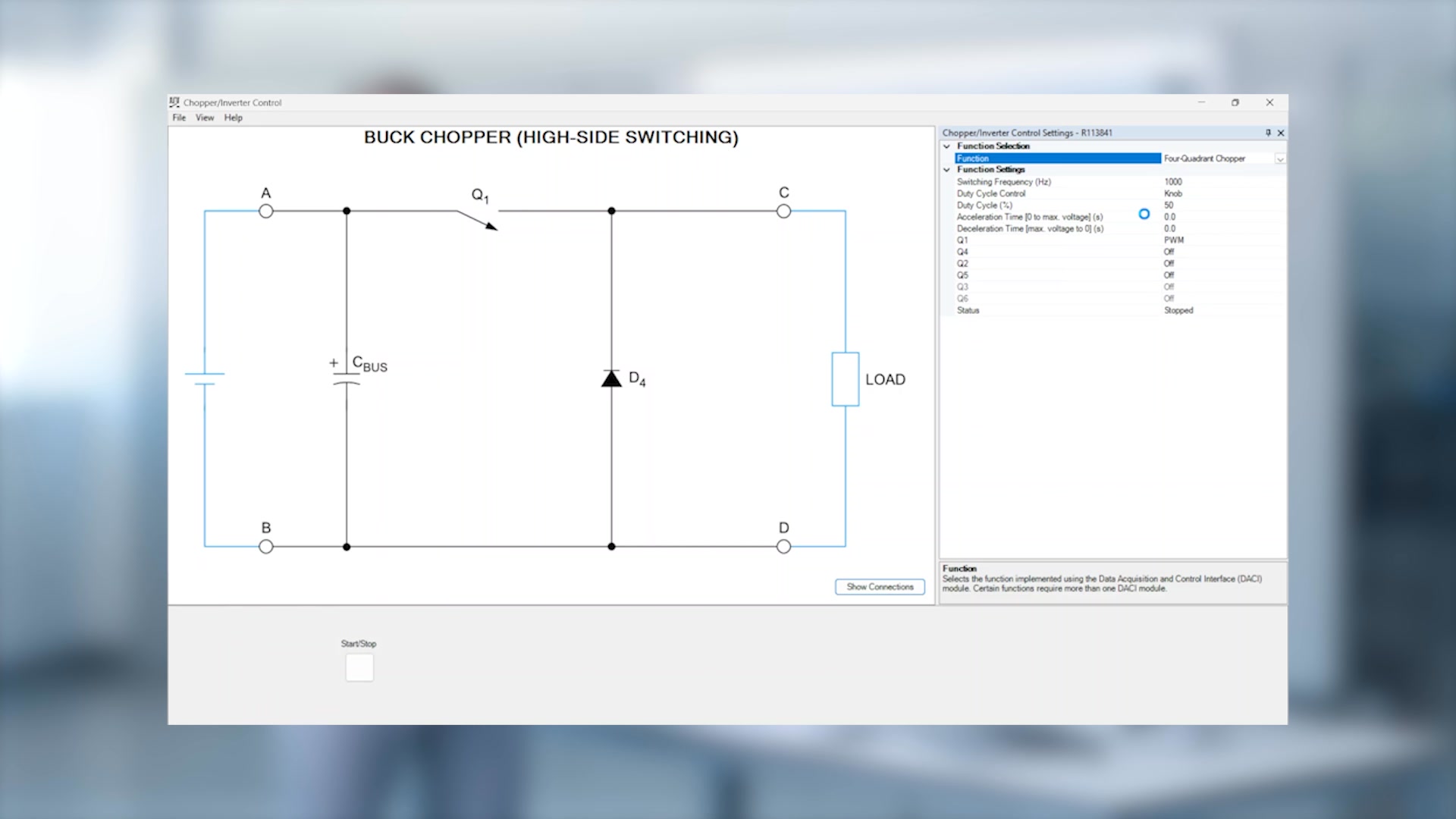Screen dimensions: 1456x819
Task: Restore the Chopper/Inverter Control window
Action: (1235, 102)
